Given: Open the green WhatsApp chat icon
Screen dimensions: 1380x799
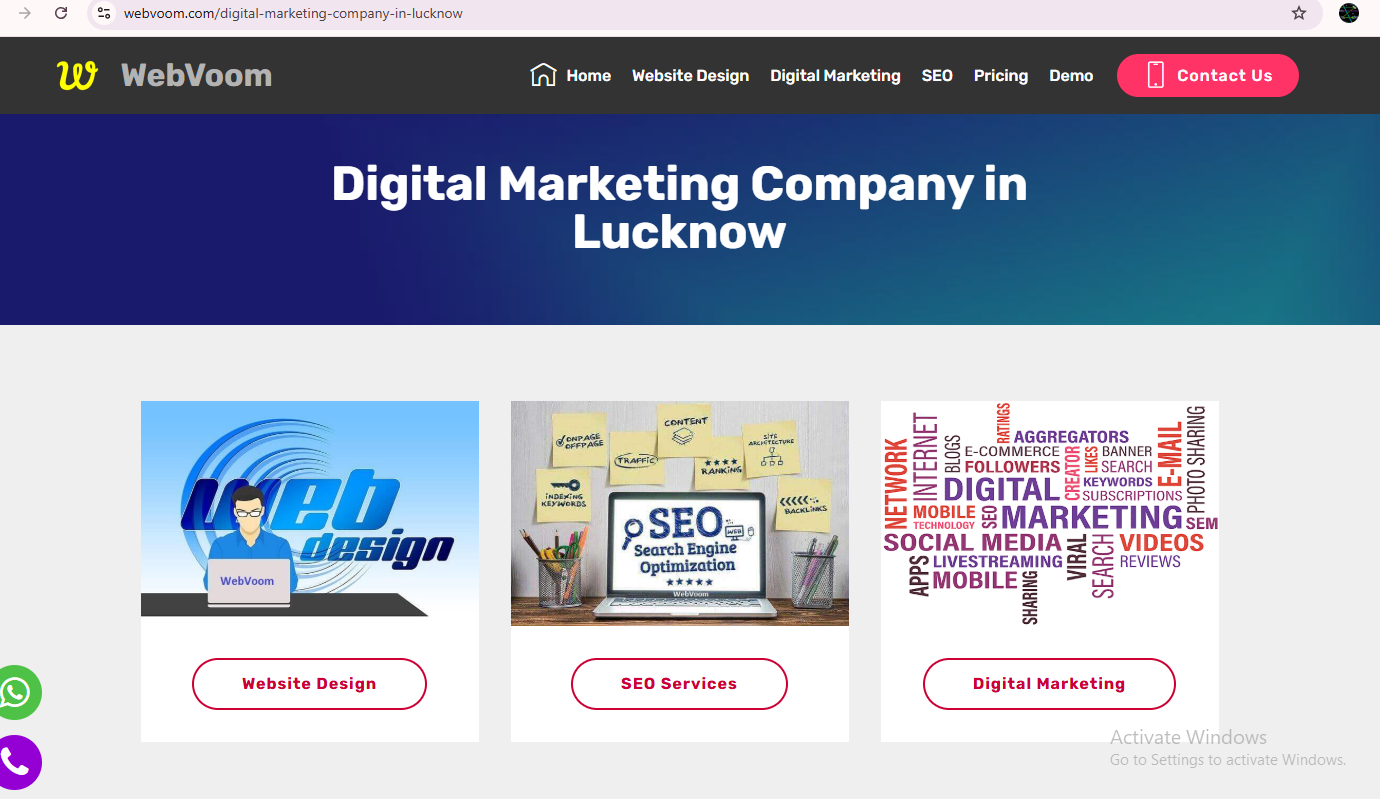Looking at the screenshot, I should pos(15,692).
